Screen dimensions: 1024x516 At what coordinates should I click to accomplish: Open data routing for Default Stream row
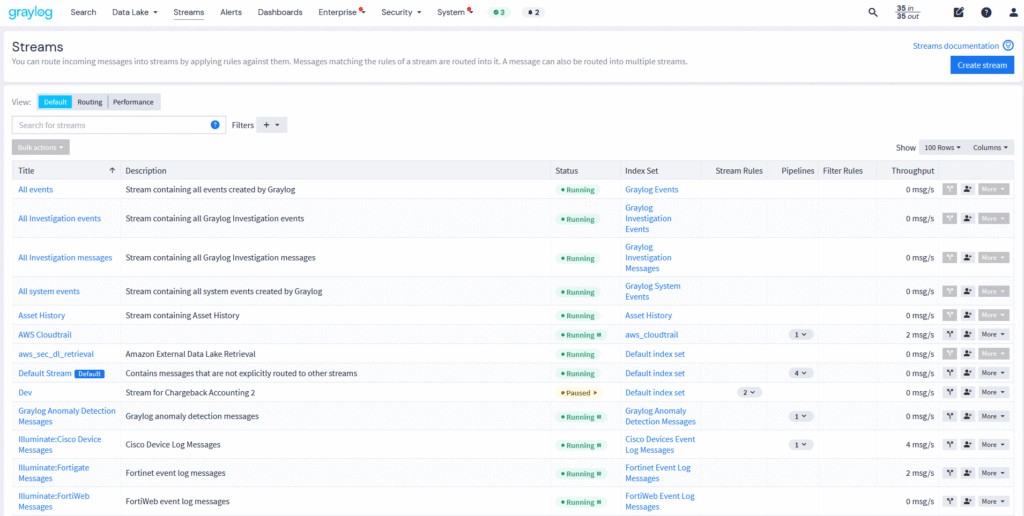950,373
